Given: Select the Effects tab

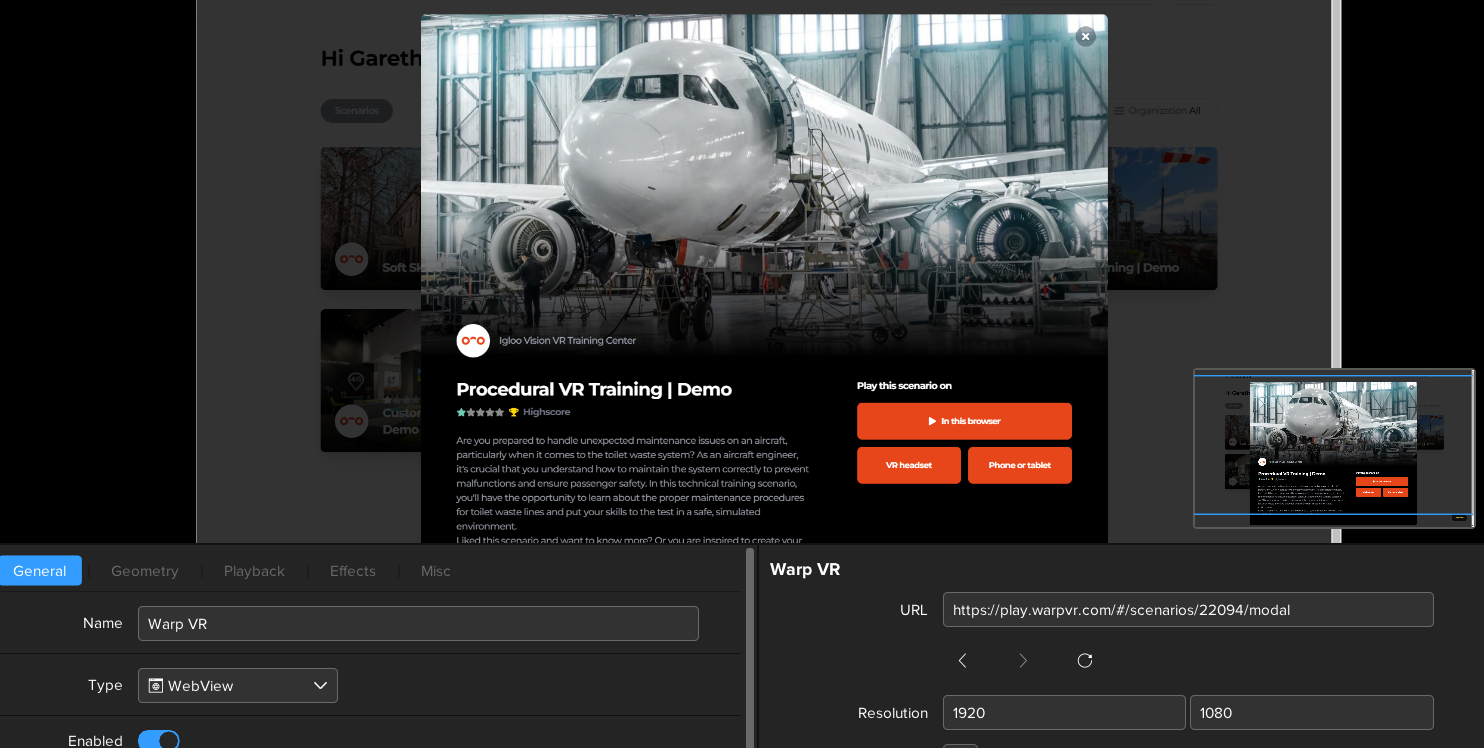Looking at the screenshot, I should (353, 571).
